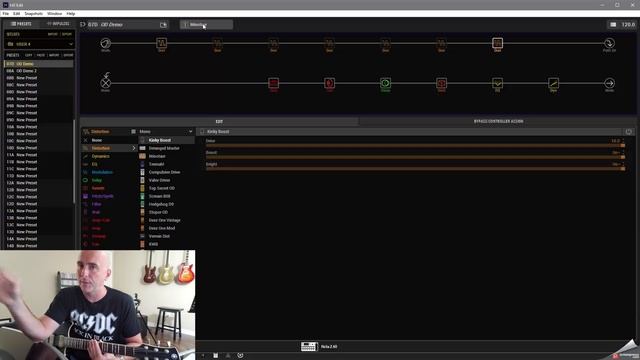The width and height of the screenshot is (640, 360).
Task: Click Copy in the Presets header
Action: pyautogui.click(x=29, y=55)
